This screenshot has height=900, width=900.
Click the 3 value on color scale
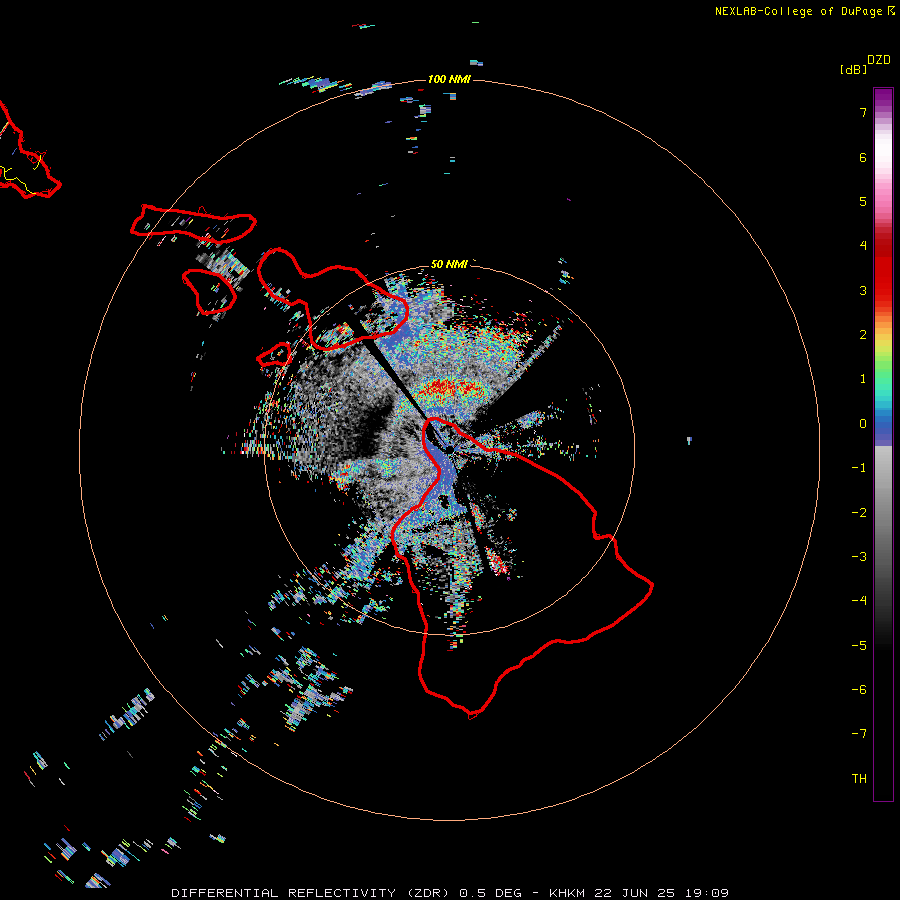(863, 290)
